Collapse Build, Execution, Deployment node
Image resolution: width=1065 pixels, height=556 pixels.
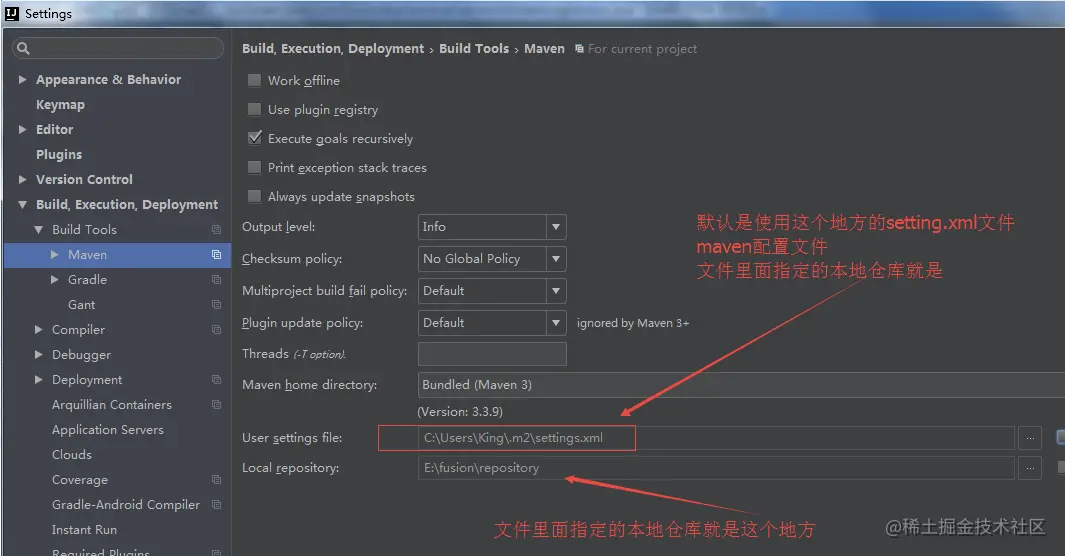coord(22,204)
